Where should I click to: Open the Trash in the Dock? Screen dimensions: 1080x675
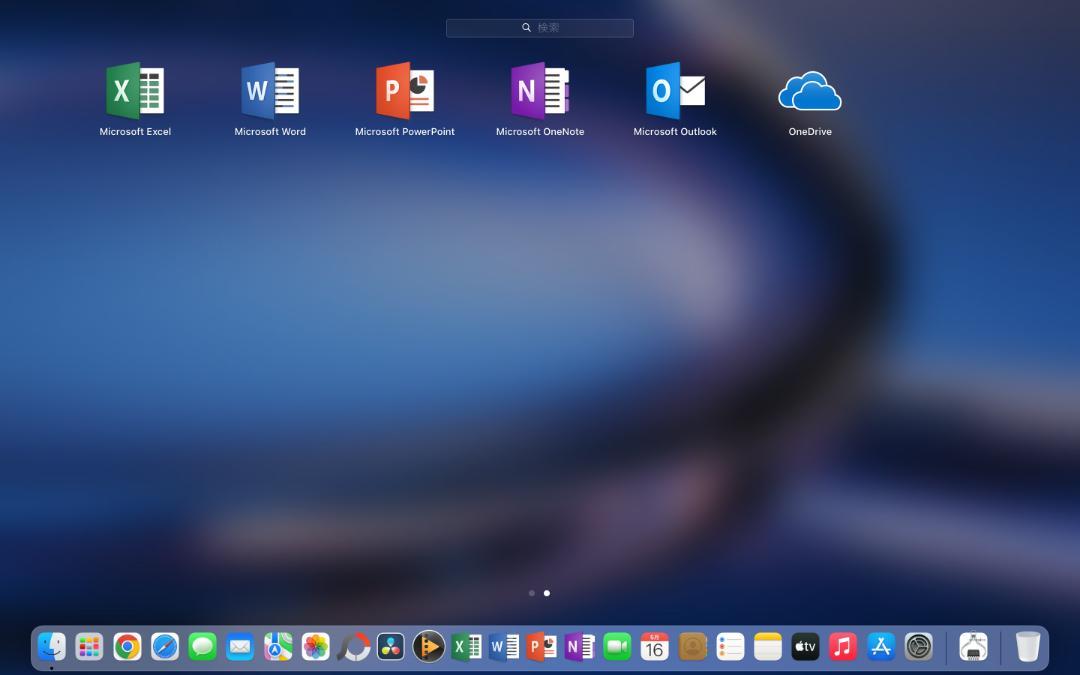pyautogui.click(x=1028, y=647)
